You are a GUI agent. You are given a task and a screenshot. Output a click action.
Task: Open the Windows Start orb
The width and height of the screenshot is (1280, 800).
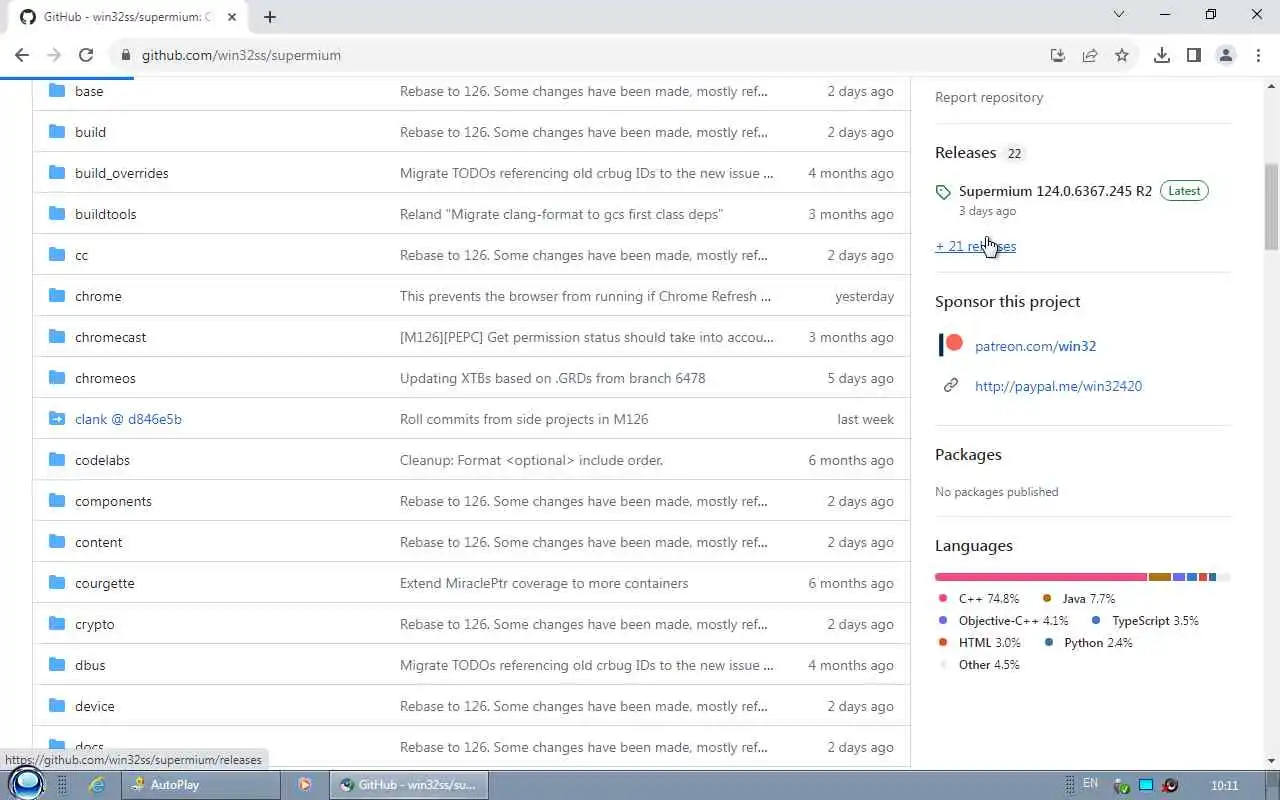click(26, 784)
